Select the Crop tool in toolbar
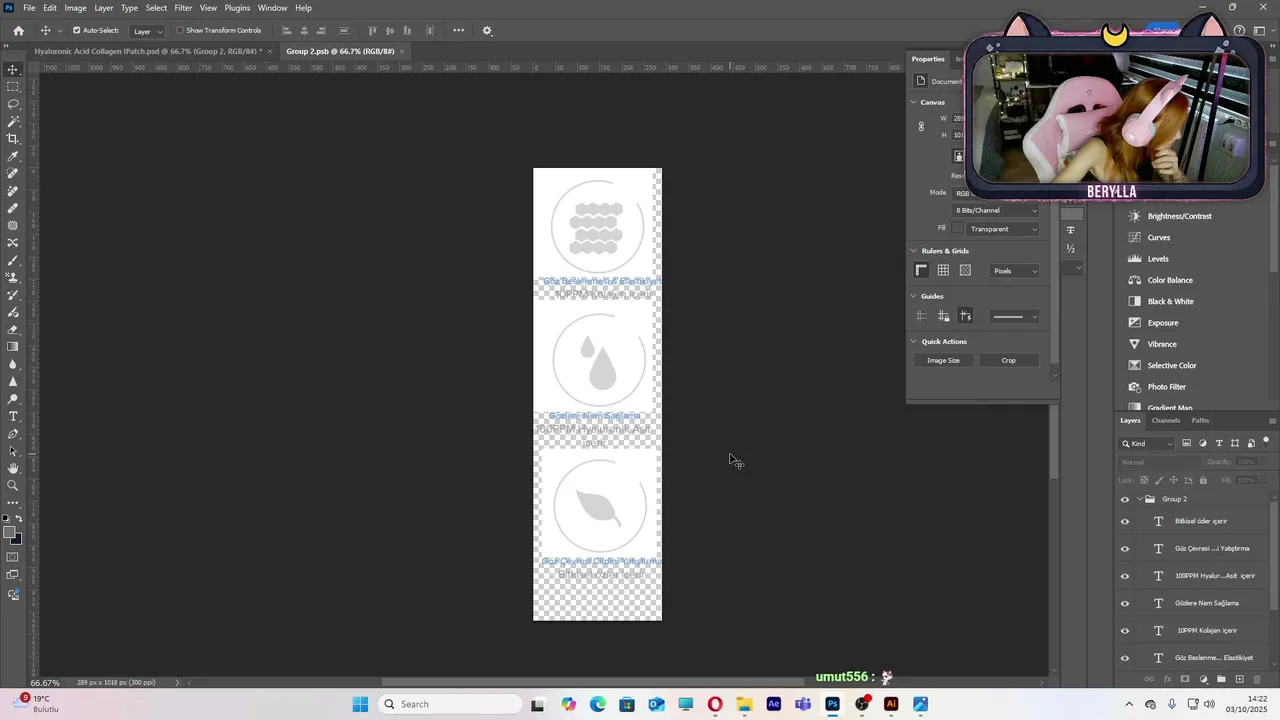Screen dimensions: 1280x720 [13, 139]
